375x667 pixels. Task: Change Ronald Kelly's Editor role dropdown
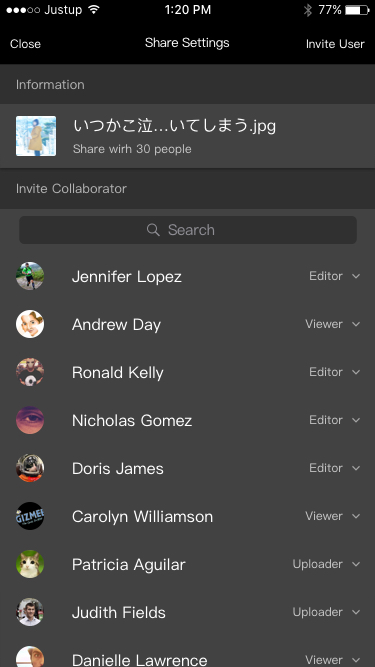point(335,372)
